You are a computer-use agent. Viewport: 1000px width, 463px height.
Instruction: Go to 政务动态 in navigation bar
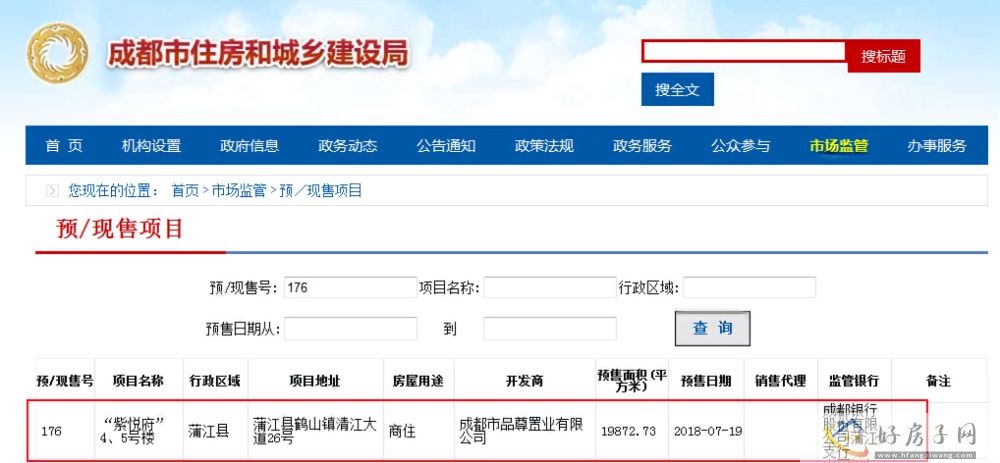[x=347, y=146]
